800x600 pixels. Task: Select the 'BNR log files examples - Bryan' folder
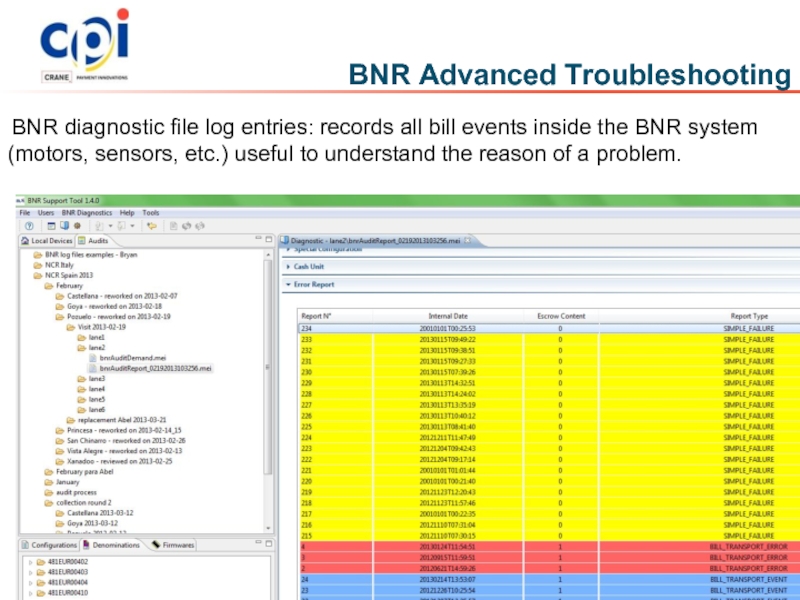[85, 255]
